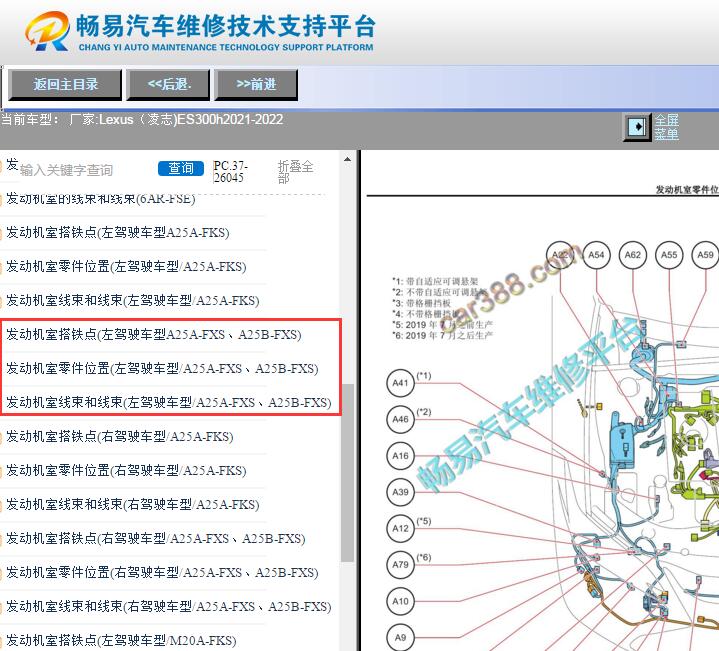This screenshot has width=719, height=651.
Task: Open 发动机室零件位置(左驾驶车型/A25A-FKS)
Action: pyautogui.click(x=126, y=266)
